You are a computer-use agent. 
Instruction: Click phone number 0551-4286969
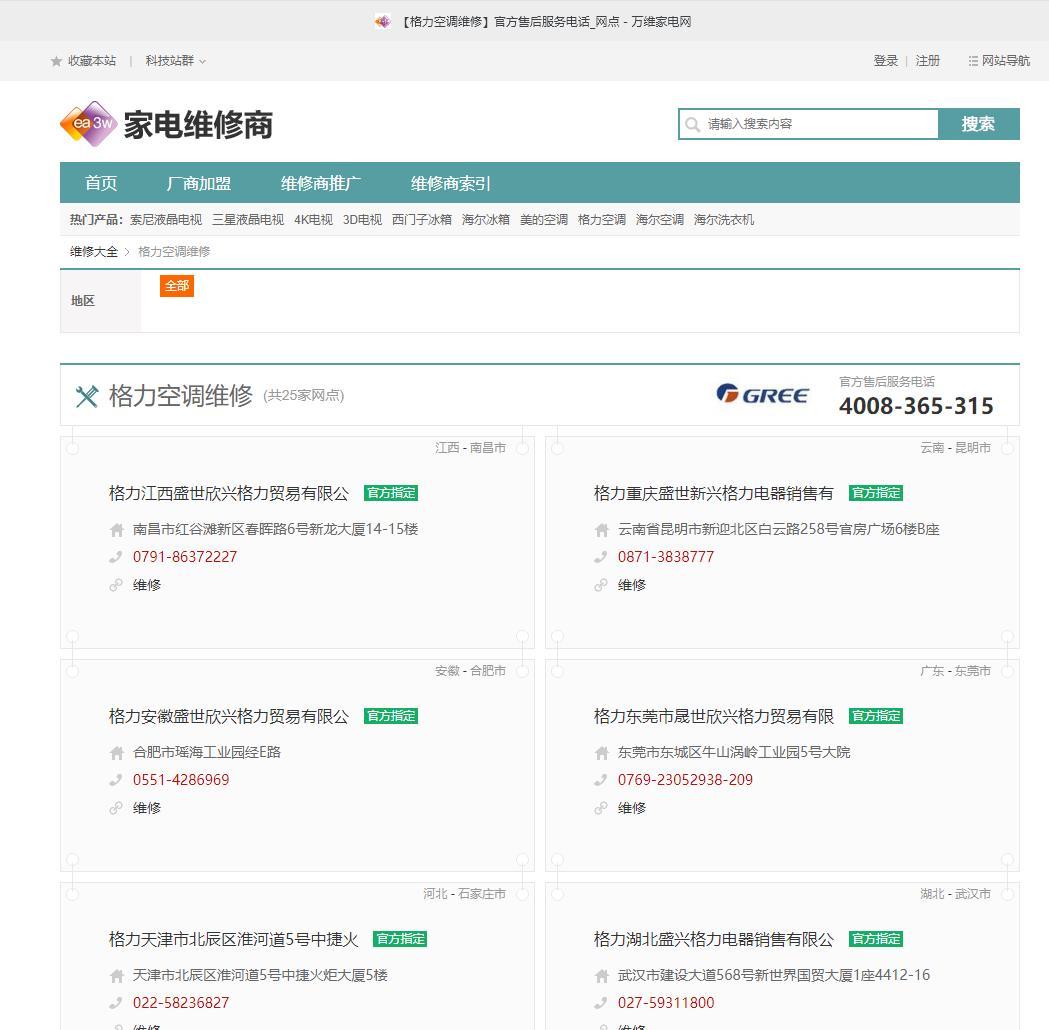[181, 780]
